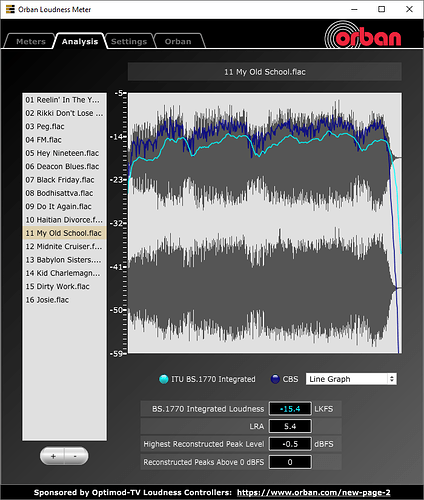Screen dimensions: 424x500
Task: Remove a file with the minus button
Action: (x=76, y=456)
